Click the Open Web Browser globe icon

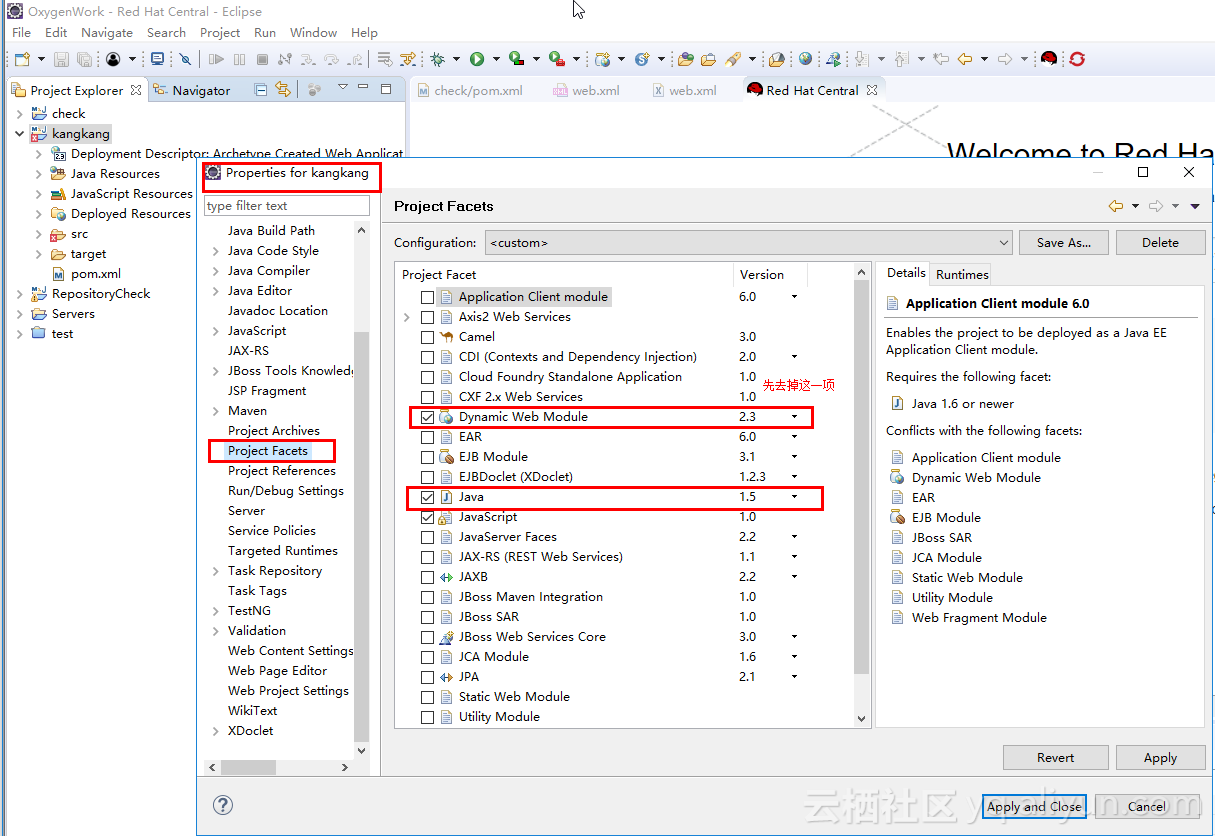(x=805, y=59)
